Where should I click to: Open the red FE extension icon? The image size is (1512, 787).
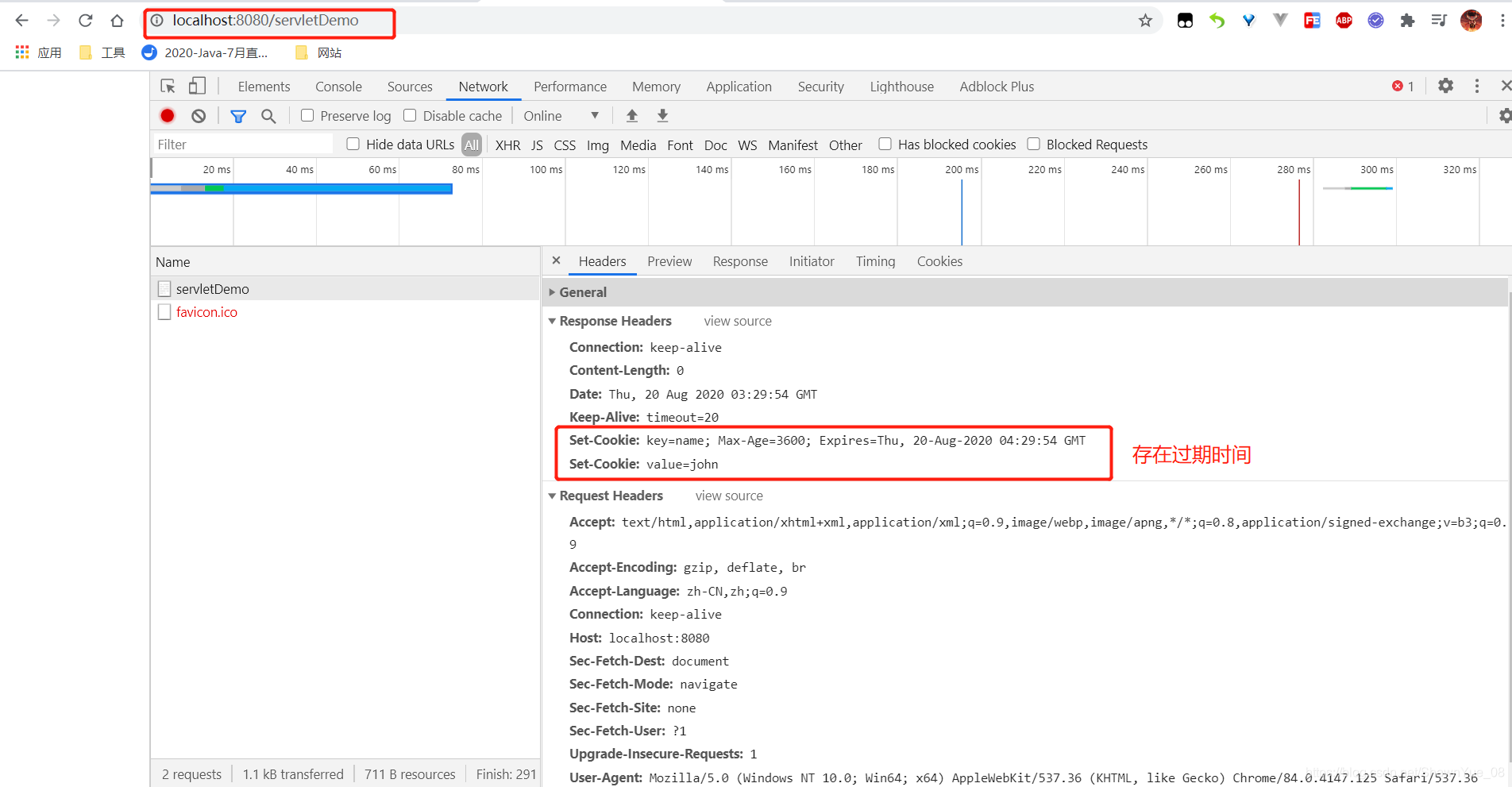point(1312,21)
